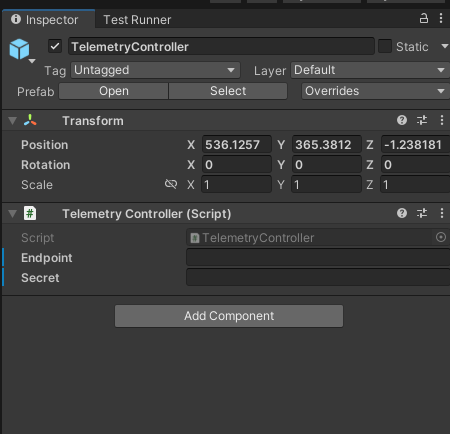Click Rotation Y value field
The width and height of the screenshot is (450, 434).
[x=327, y=165]
